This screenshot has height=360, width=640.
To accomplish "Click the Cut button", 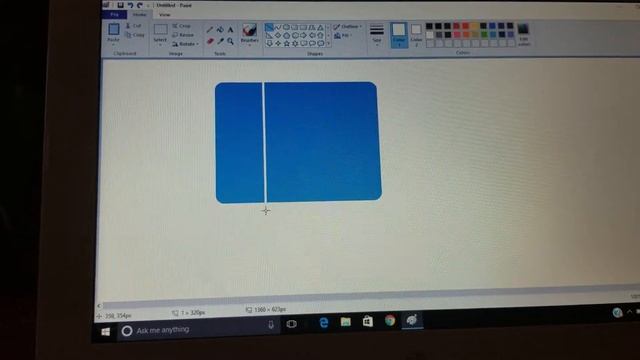I will tap(133, 26).
